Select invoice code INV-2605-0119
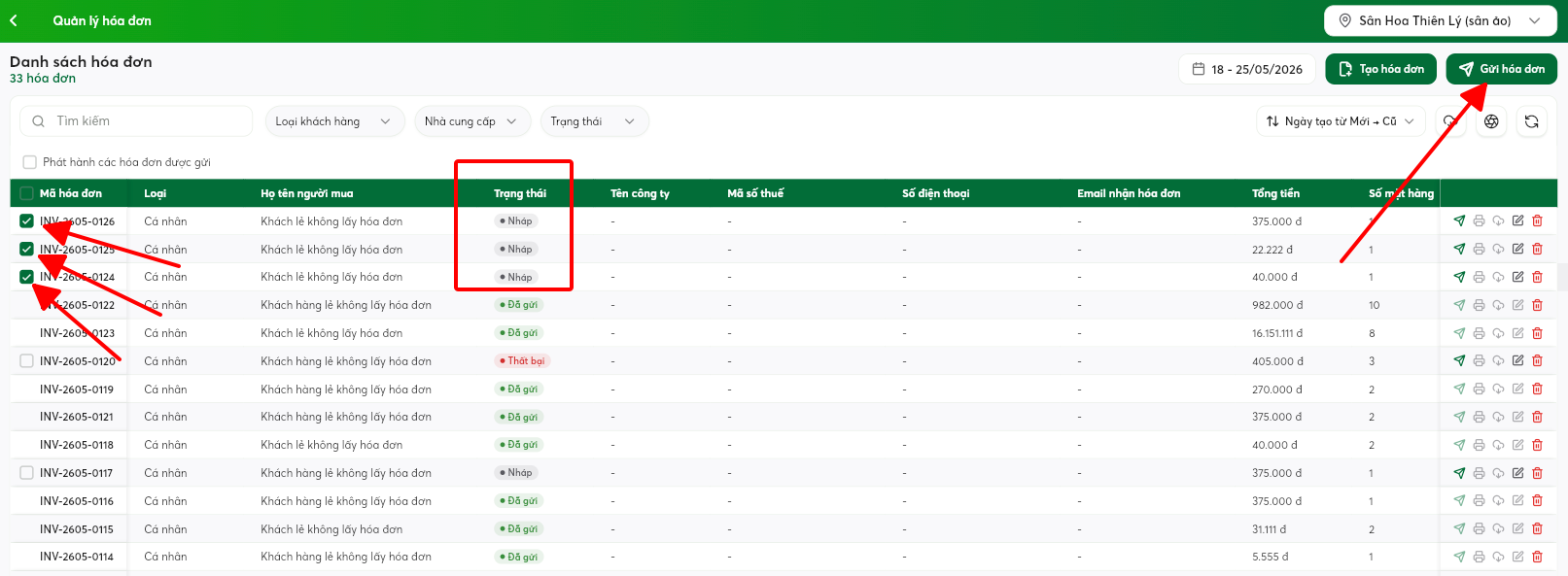The image size is (1568, 576). [77, 390]
